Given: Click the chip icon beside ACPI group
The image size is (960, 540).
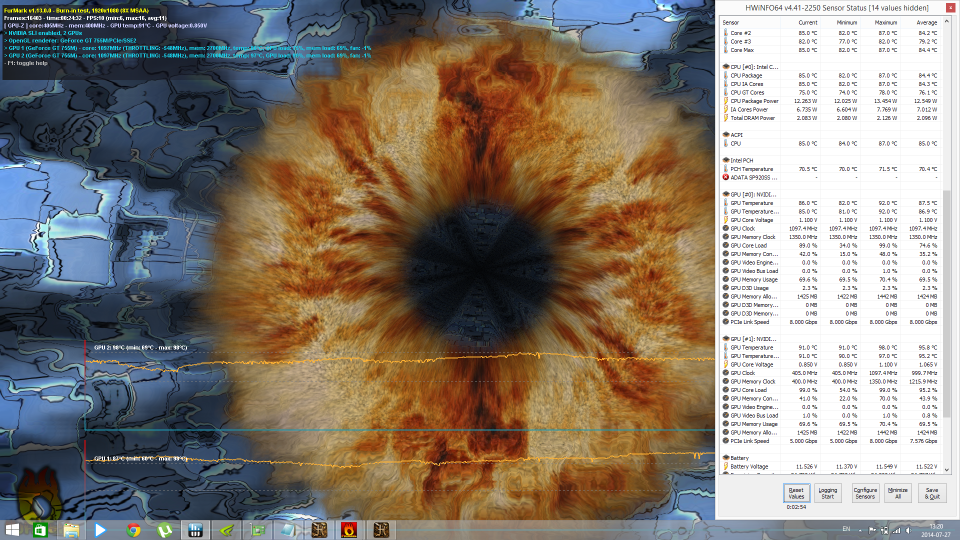Looking at the screenshot, I should point(726,135).
